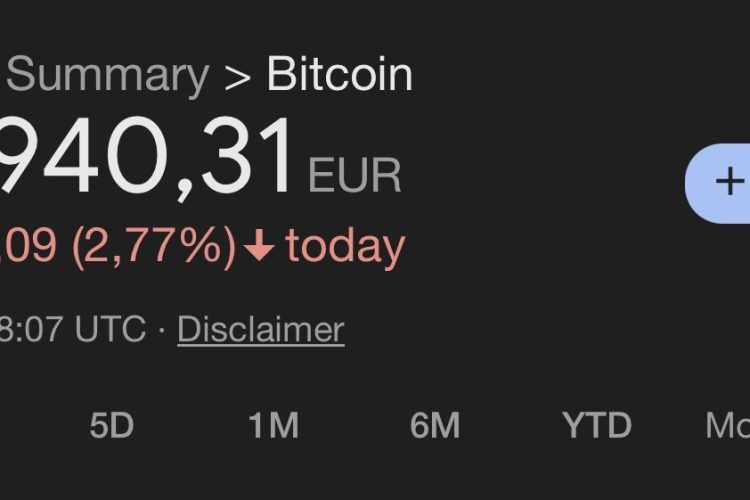Click the EUR currency label
The width and height of the screenshot is (750, 500).
355,176
